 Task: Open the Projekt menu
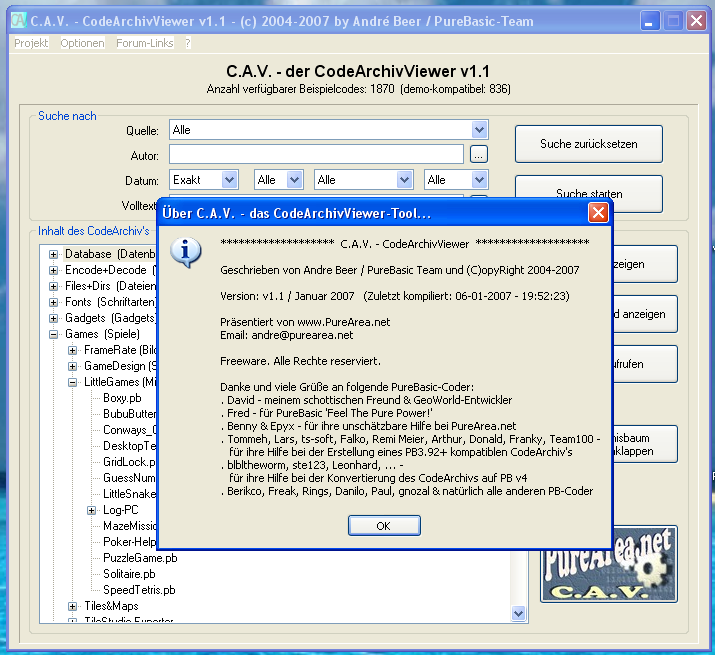(31, 43)
